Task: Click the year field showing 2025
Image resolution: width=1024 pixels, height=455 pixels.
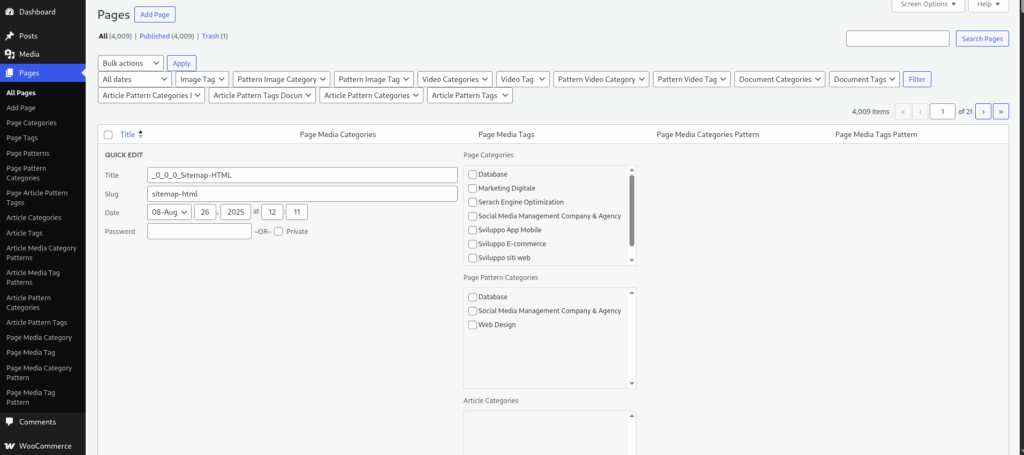Action: (236, 212)
